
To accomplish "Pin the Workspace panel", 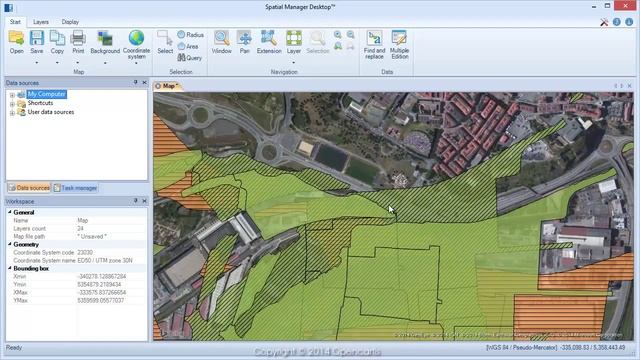I will point(136,201).
